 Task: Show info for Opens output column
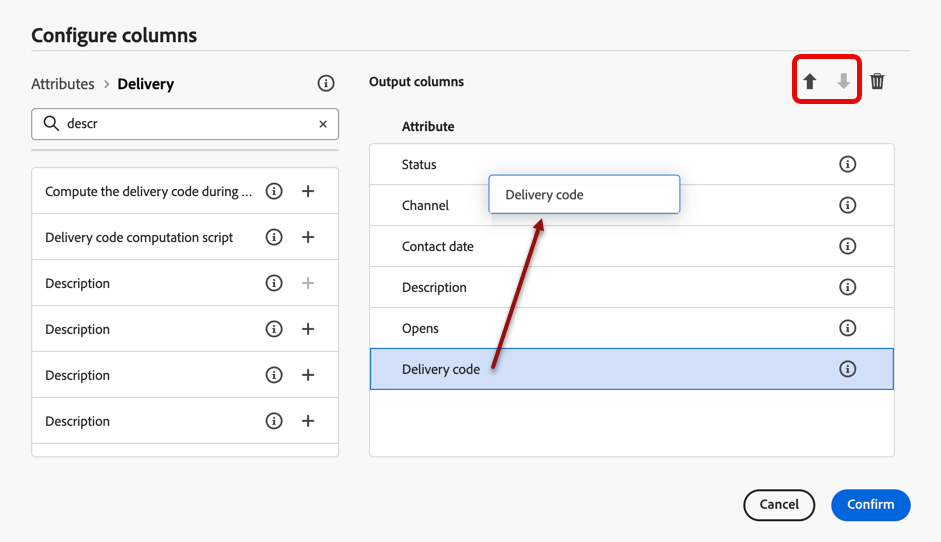tap(848, 328)
